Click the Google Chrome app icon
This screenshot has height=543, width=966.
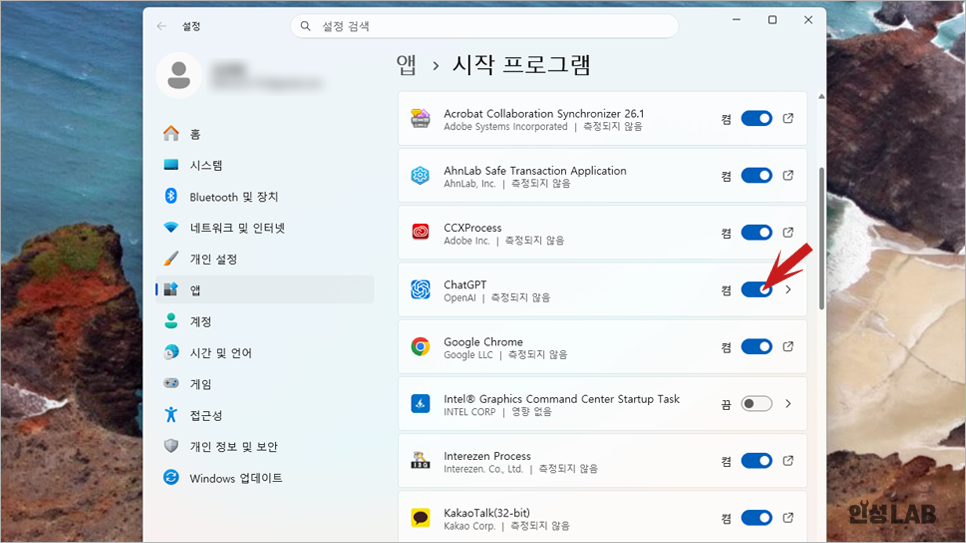click(x=420, y=346)
